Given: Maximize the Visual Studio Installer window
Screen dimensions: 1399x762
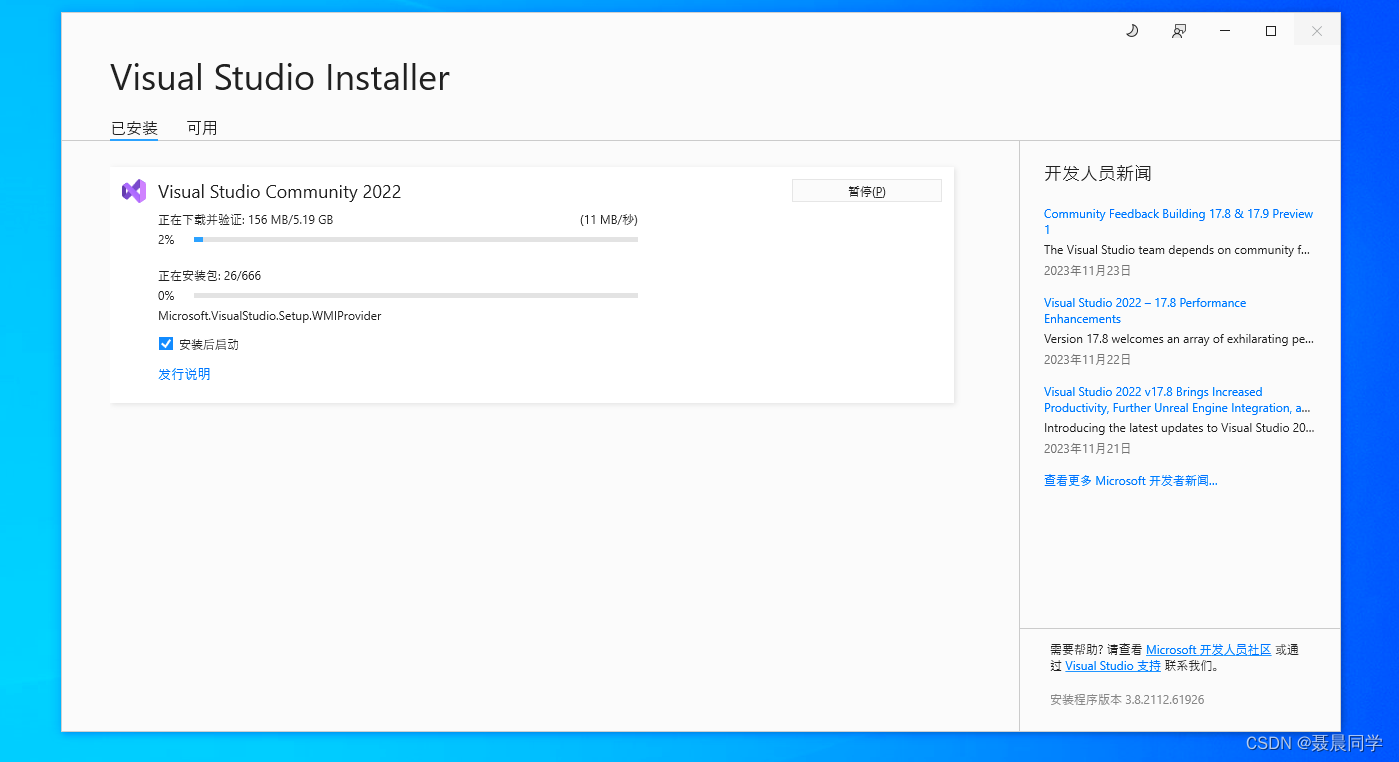Looking at the screenshot, I should point(1270,30).
